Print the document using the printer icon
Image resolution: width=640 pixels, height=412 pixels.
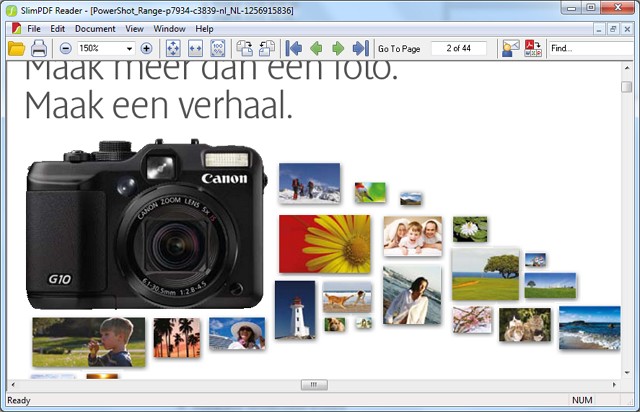(x=39, y=49)
